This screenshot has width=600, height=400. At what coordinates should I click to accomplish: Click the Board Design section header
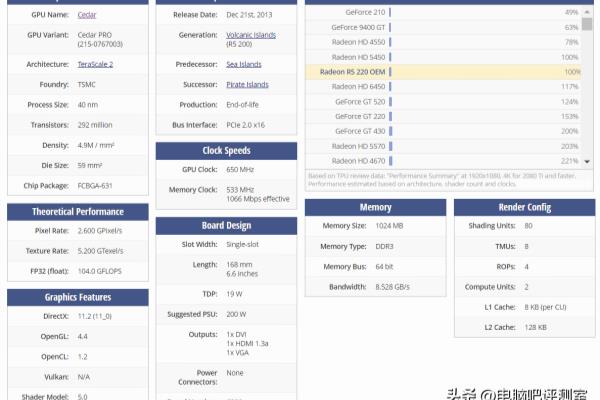(226, 226)
